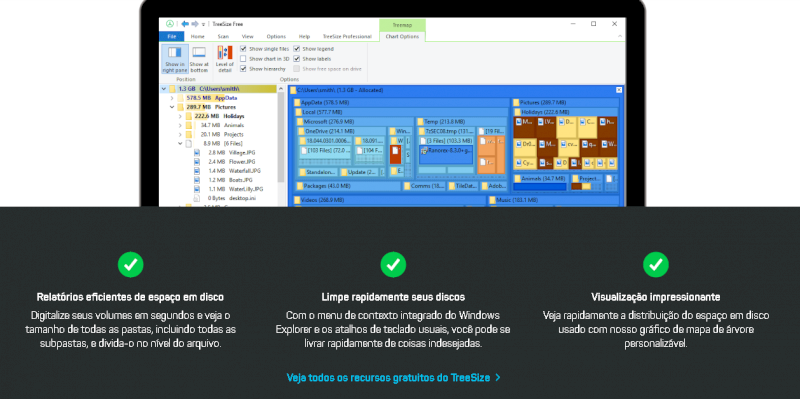
Task: Switch to the Options ribbon tab
Action: [276, 37]
